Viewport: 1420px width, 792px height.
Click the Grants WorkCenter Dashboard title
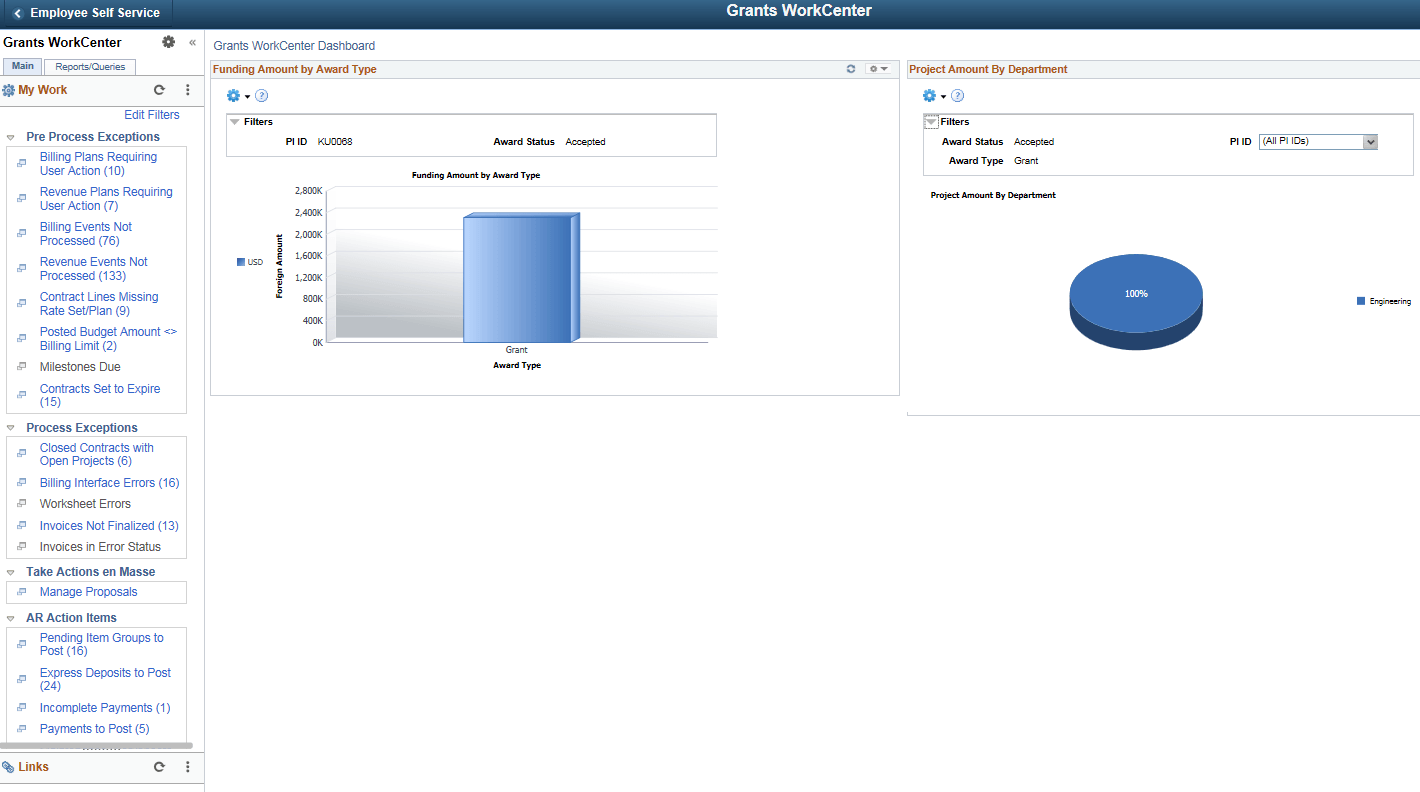tap(294, 46)
